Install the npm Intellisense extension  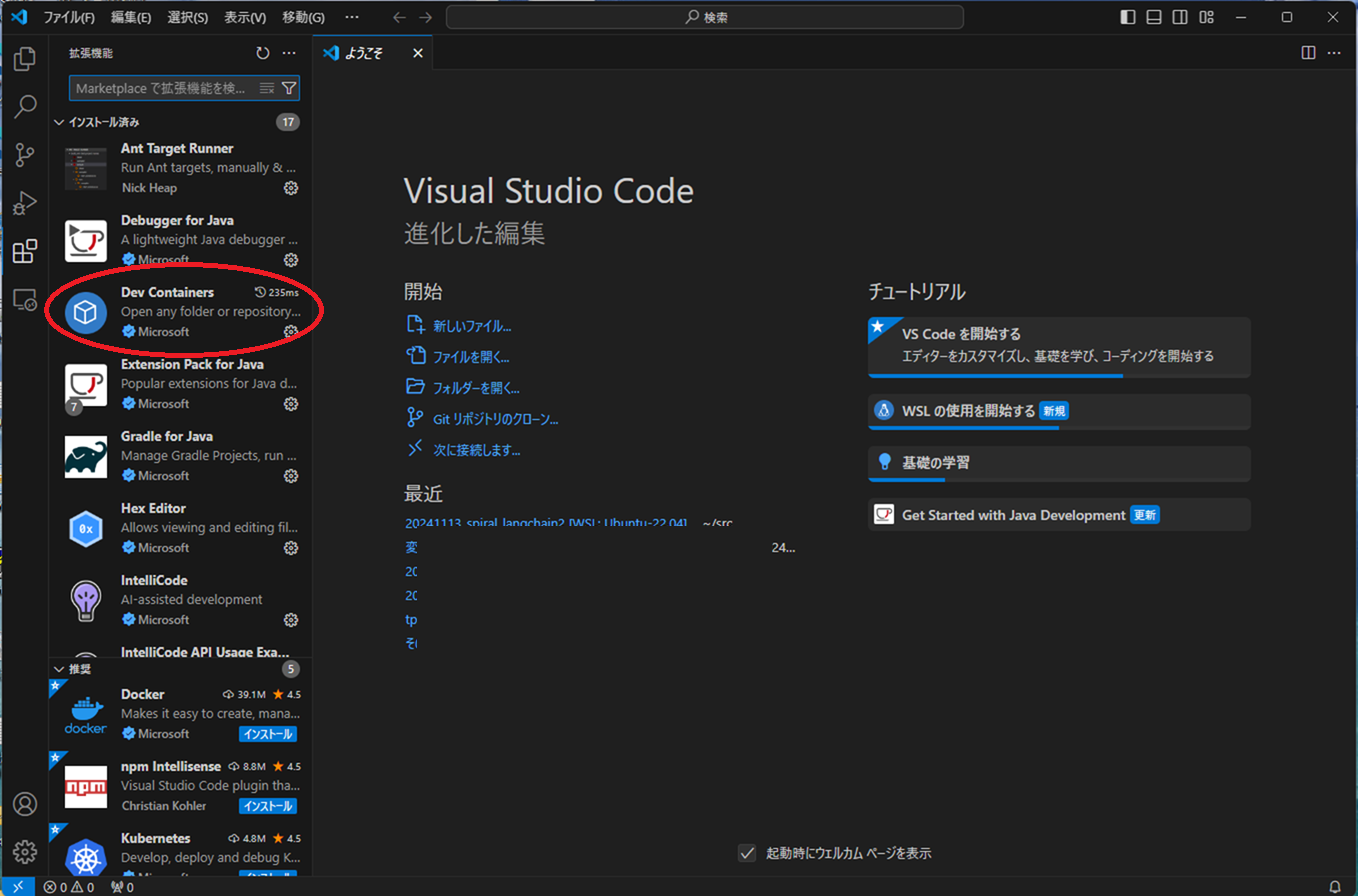(267, 805)
